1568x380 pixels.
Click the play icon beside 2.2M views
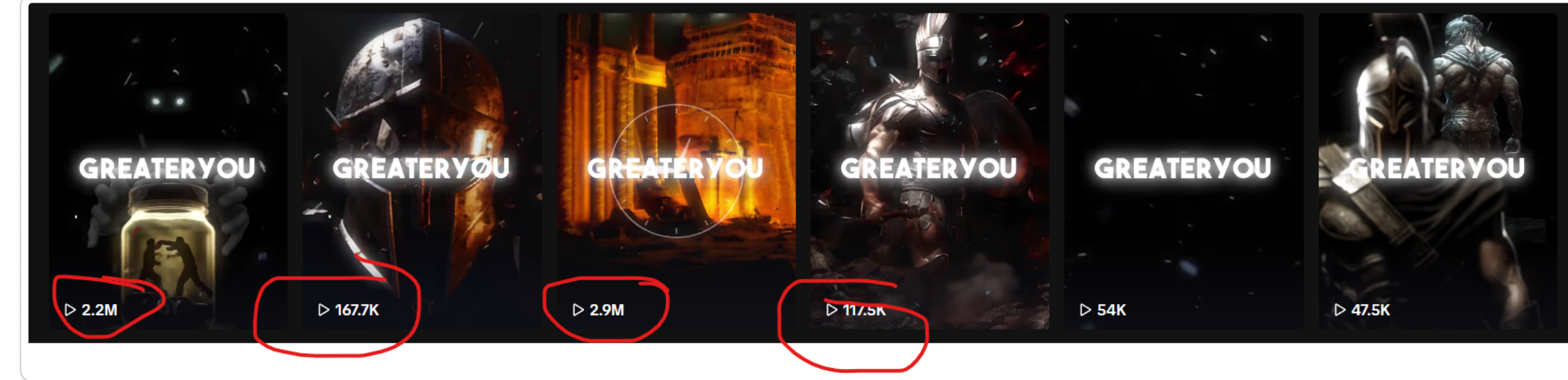tap(70, 310)
